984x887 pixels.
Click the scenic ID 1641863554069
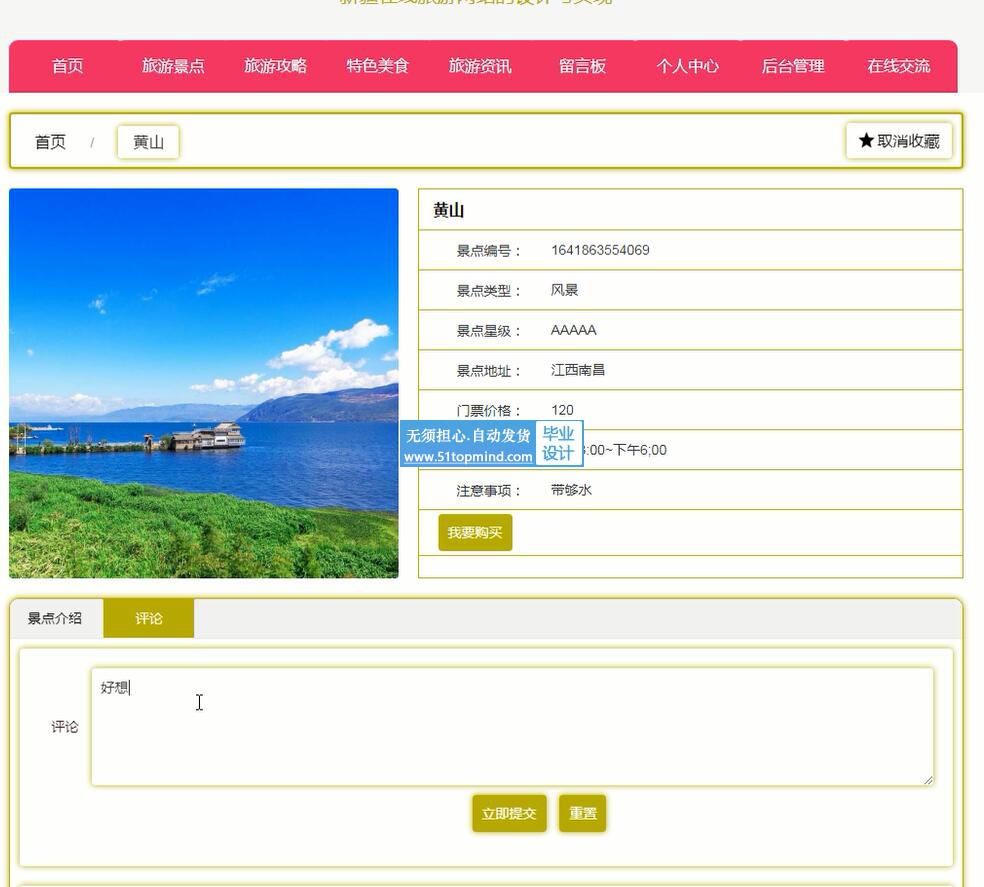click(x=600, y=250)
